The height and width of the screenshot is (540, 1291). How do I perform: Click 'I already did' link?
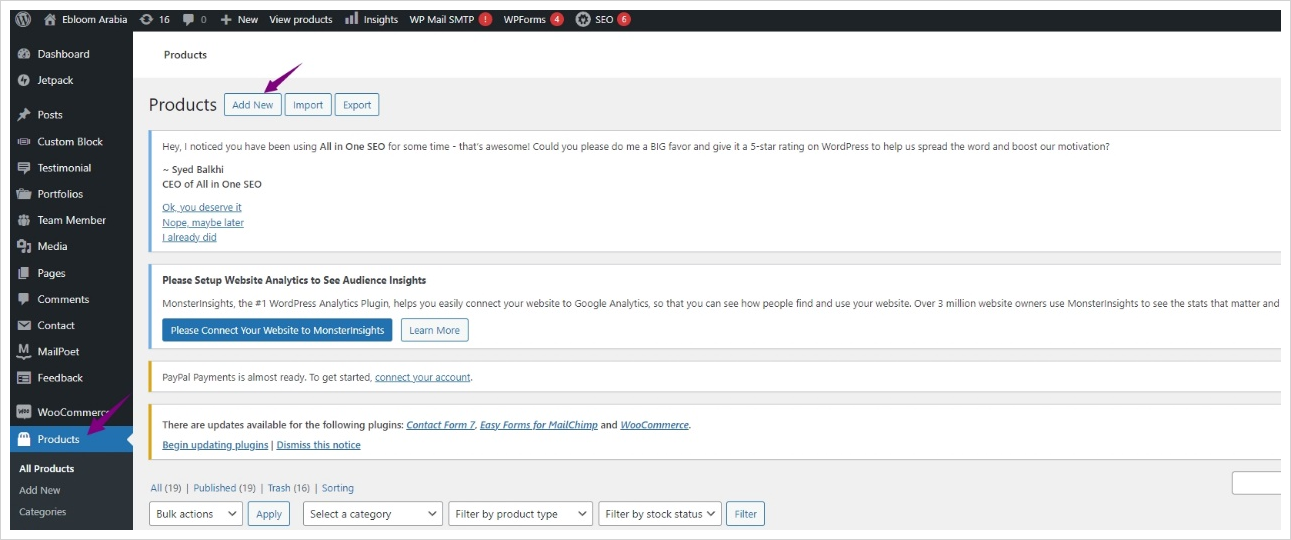pos(189,237)
